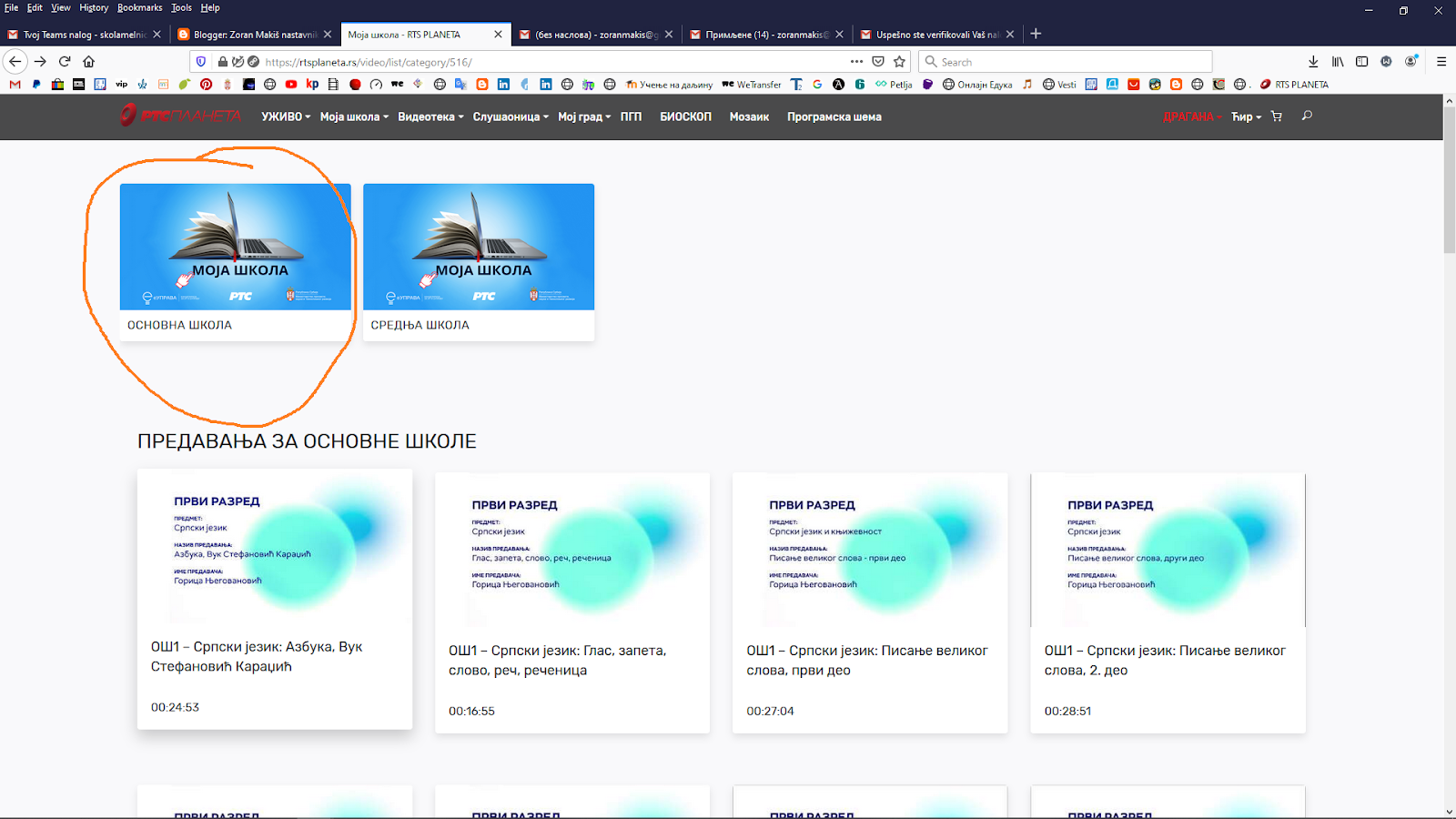This screenshot has height=819, width=1456.
Task: Open the WeTransfer bookmark
Action: (752, 85)
